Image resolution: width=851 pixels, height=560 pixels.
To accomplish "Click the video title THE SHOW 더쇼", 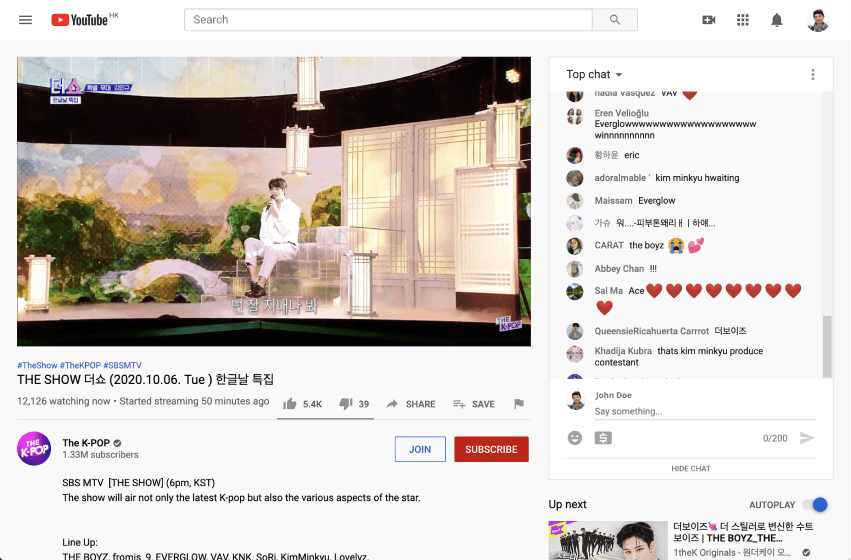I will pos(145,379).
